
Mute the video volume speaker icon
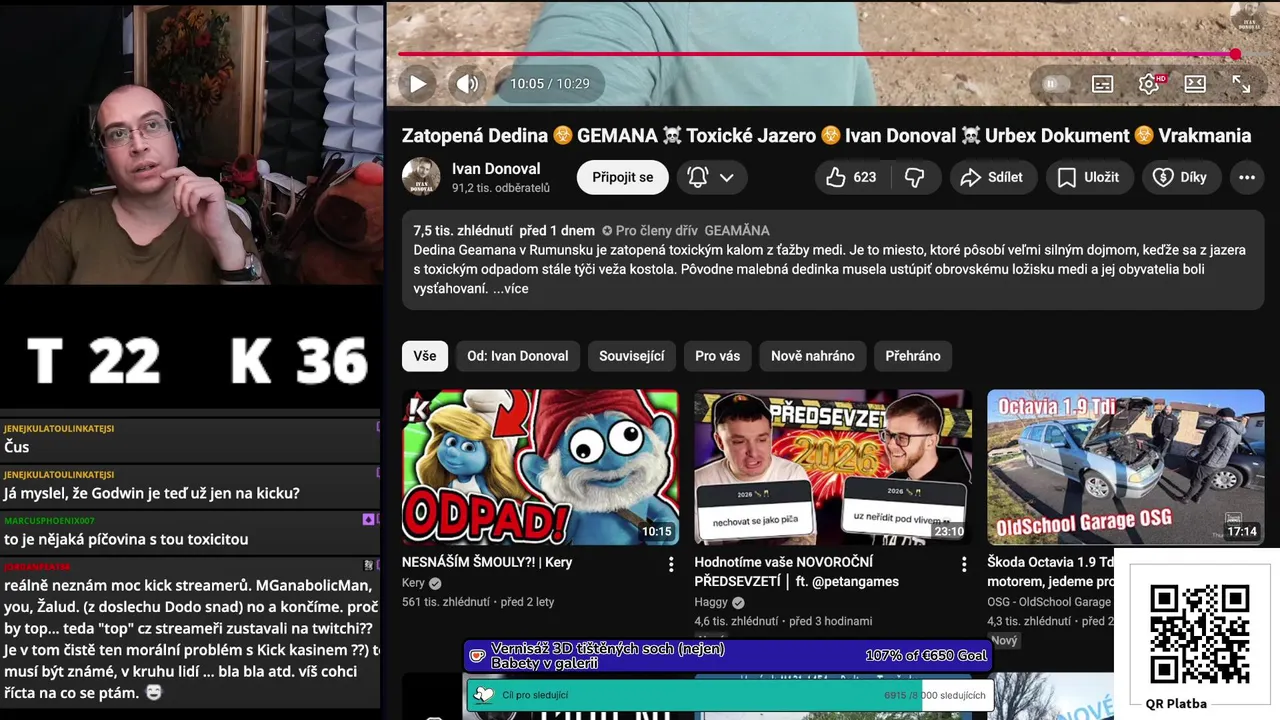(467, 84)
